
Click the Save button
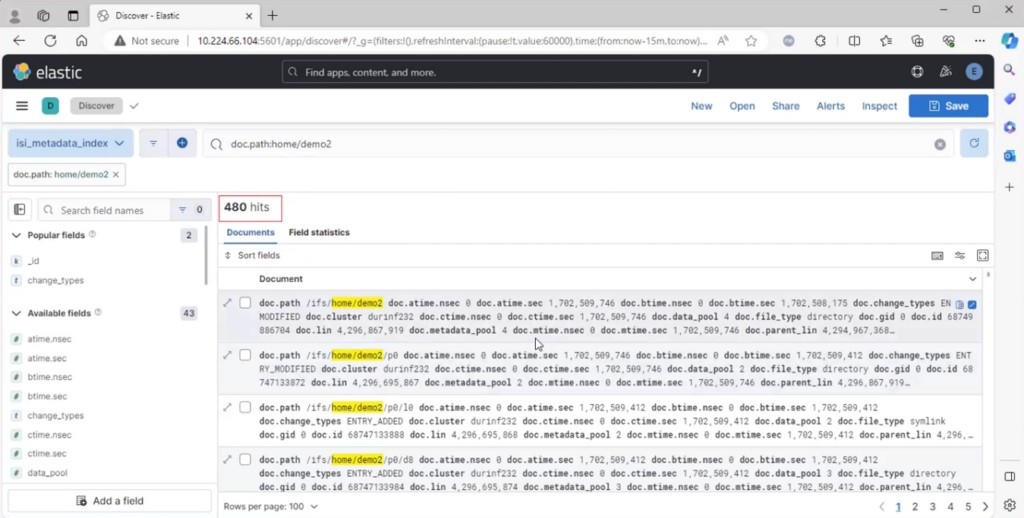click(947, 106)
